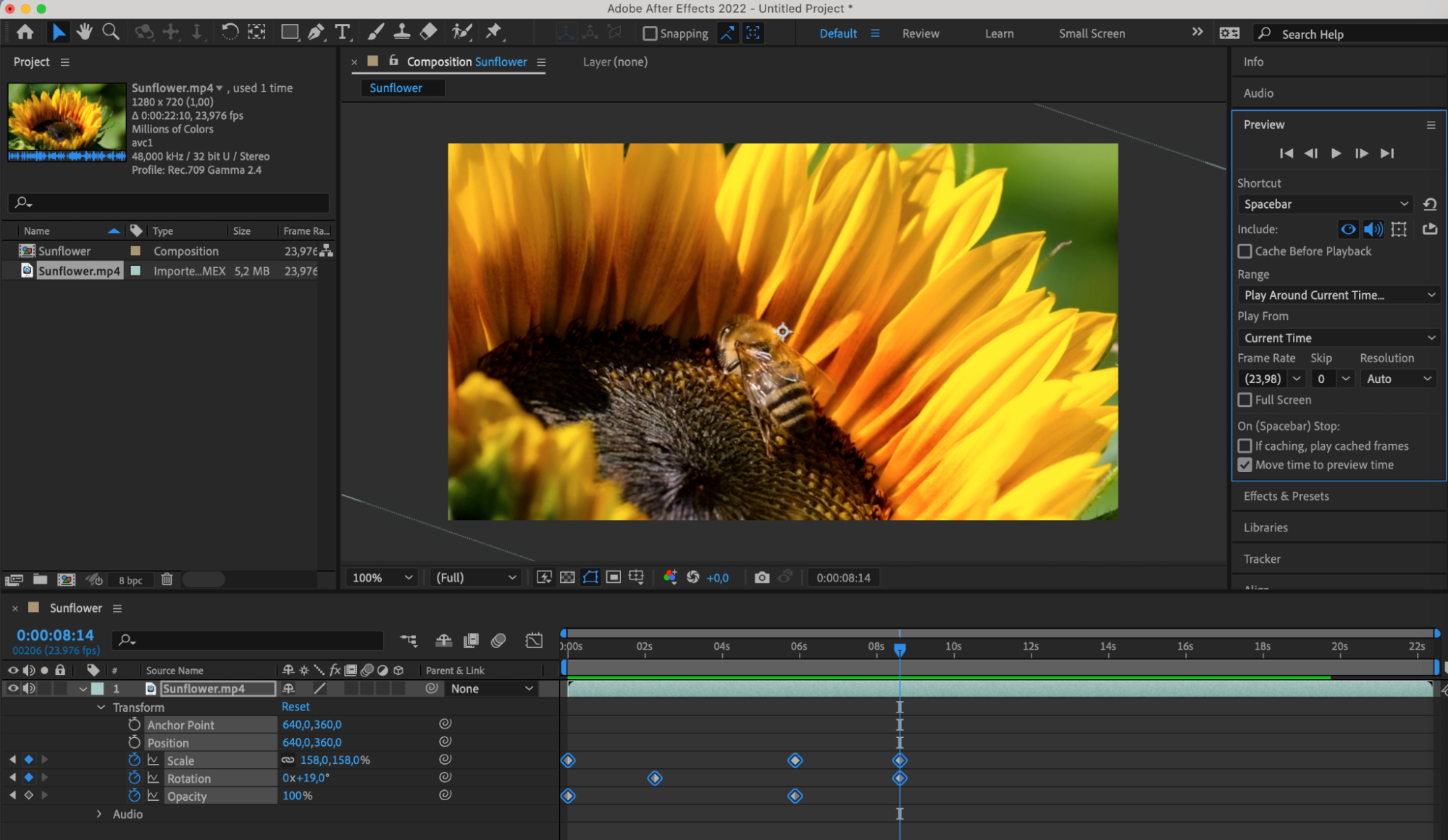Viewport: 1448px width, 840px height.
Task: Select the Rectangle shape tool
Action: coord(290,32)
